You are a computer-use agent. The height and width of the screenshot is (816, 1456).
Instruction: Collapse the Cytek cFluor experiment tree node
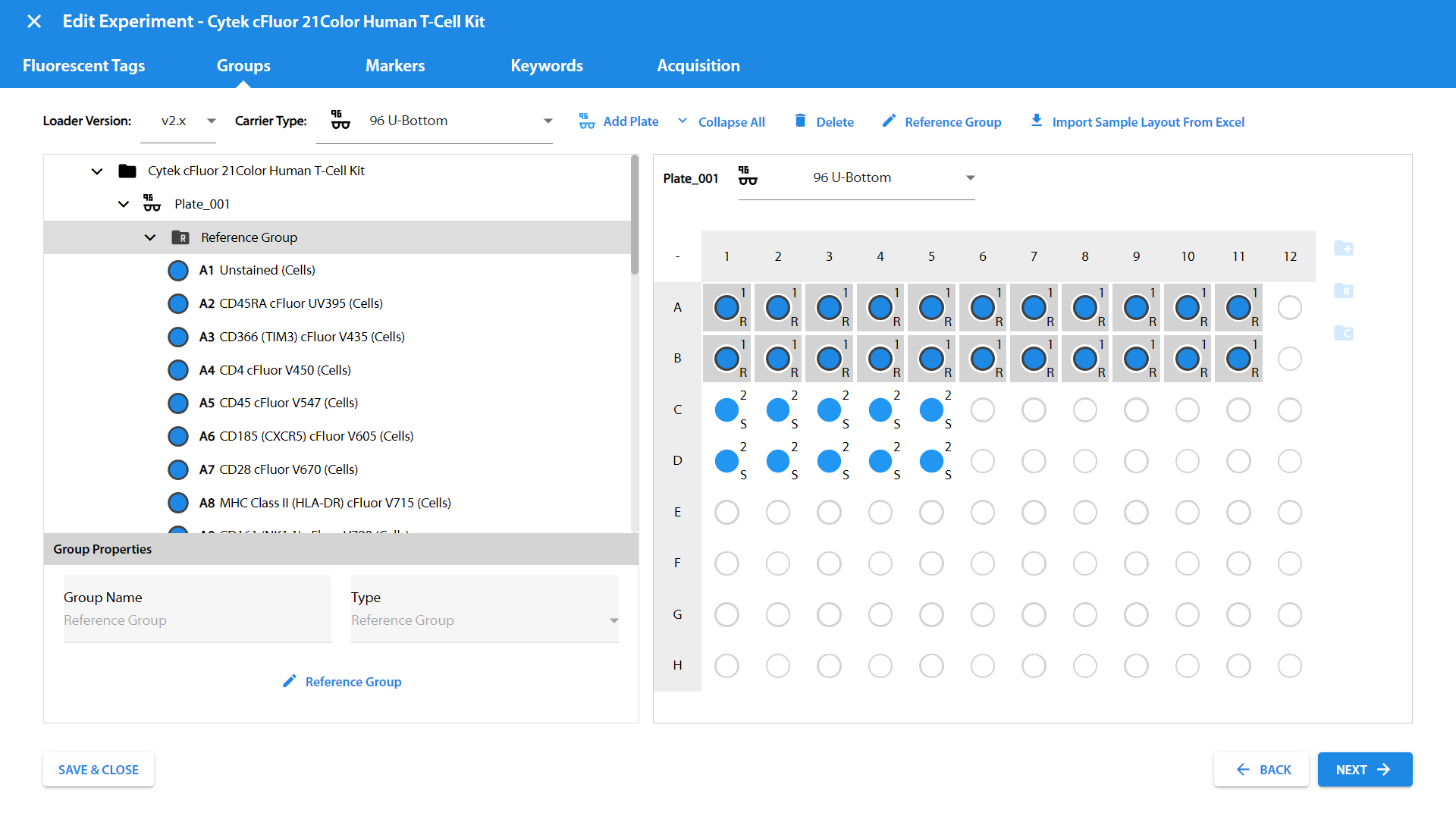97,171
